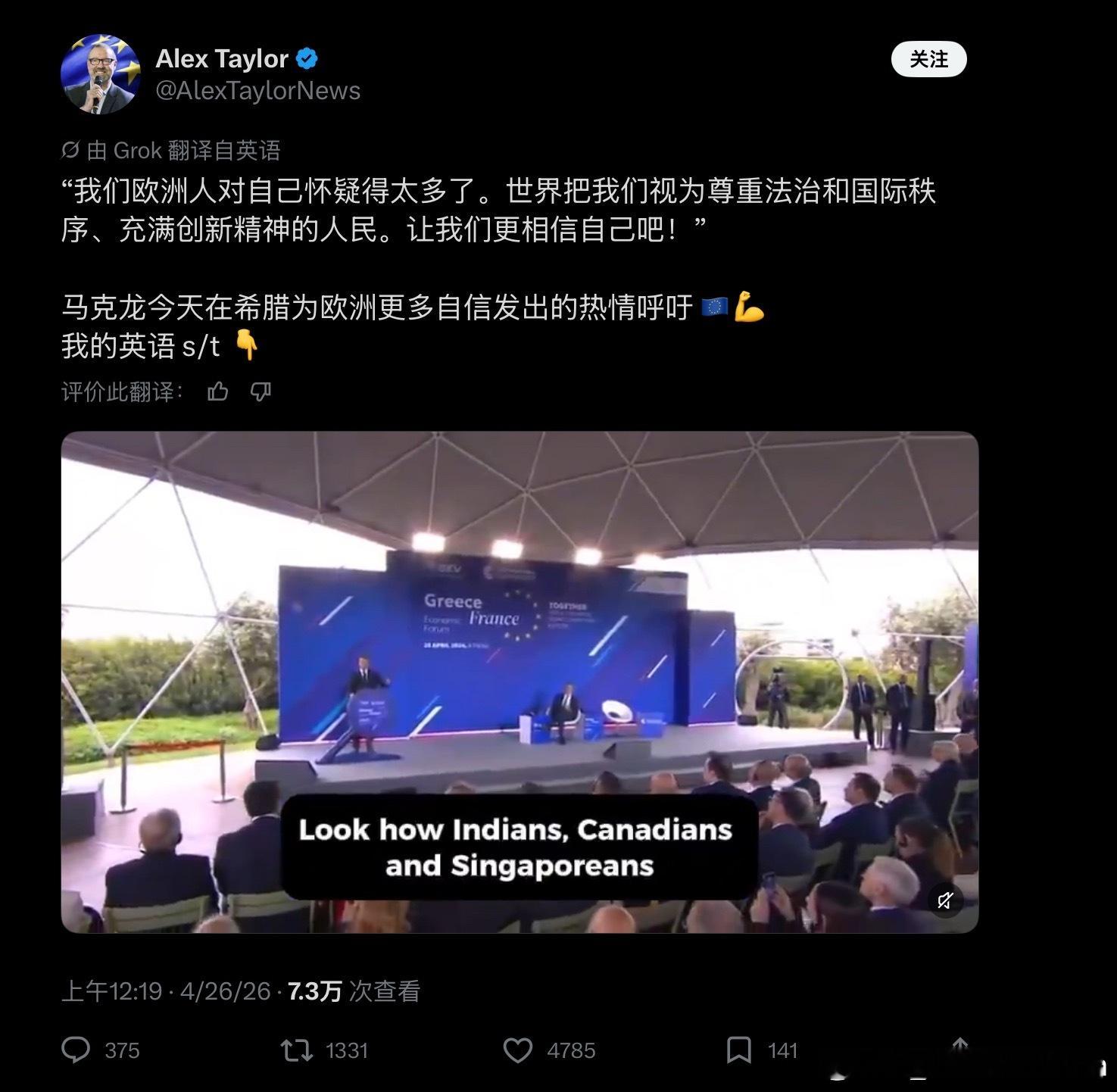Open the @AlexTaylorNews handle link
1117x1092 pixels.
(257, 91)
